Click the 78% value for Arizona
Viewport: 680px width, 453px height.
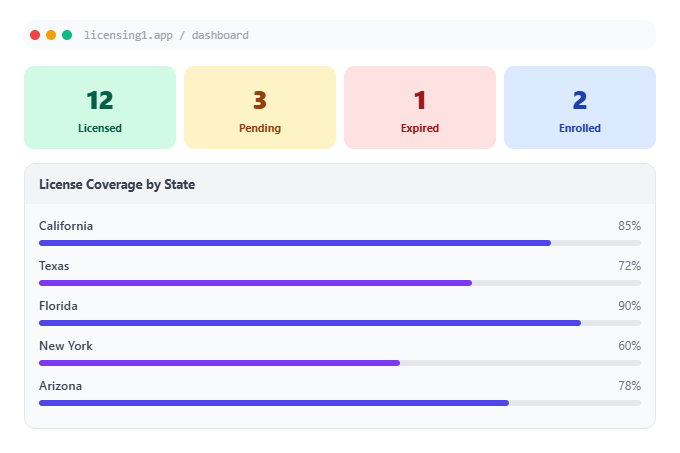click(x=630, y=386)
